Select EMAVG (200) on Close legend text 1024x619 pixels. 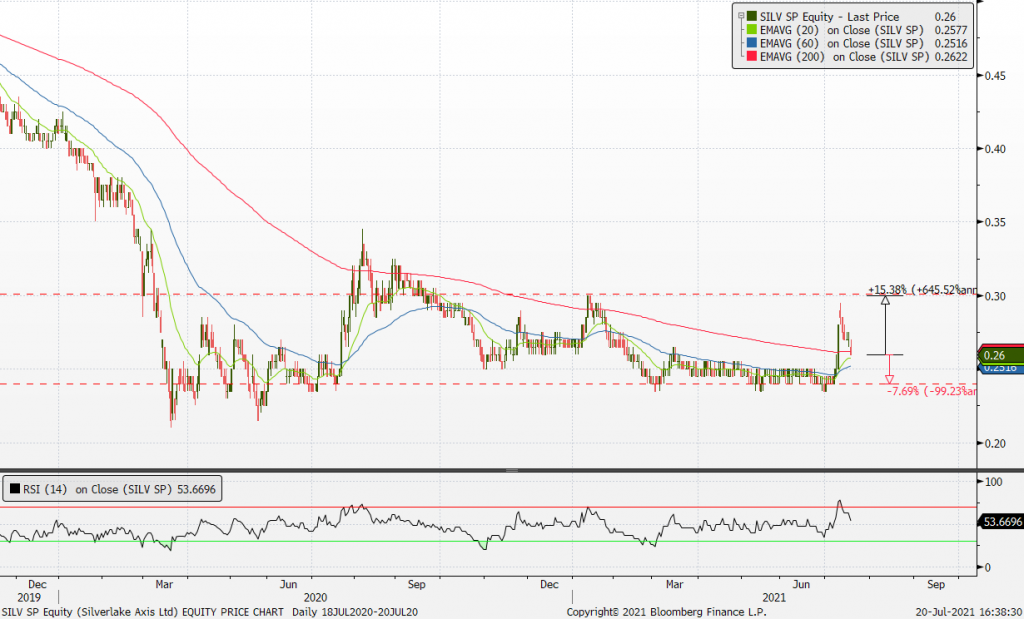[844, 57]
